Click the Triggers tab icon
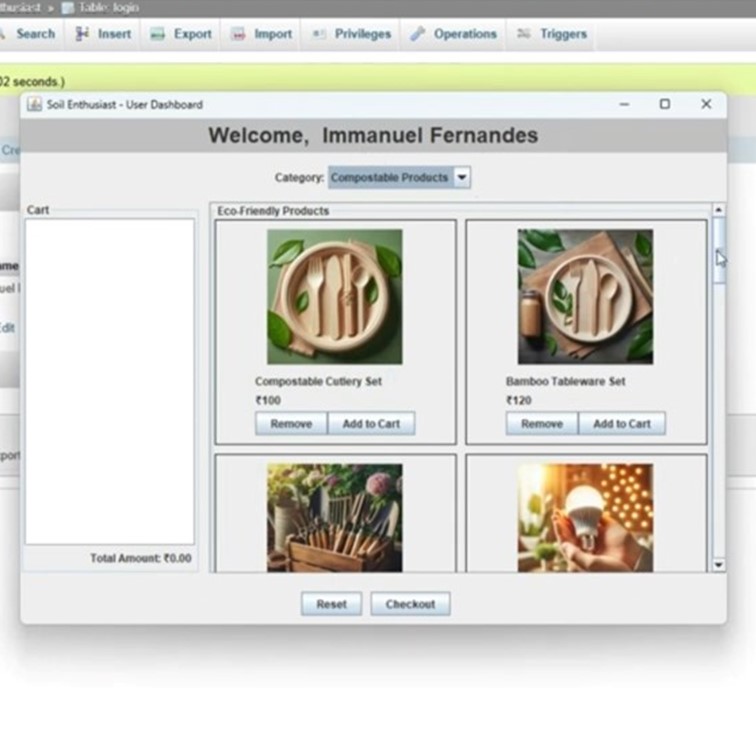The width and height of the screenshot is (756, 756). pyautogui.click(x=524, y=33)
